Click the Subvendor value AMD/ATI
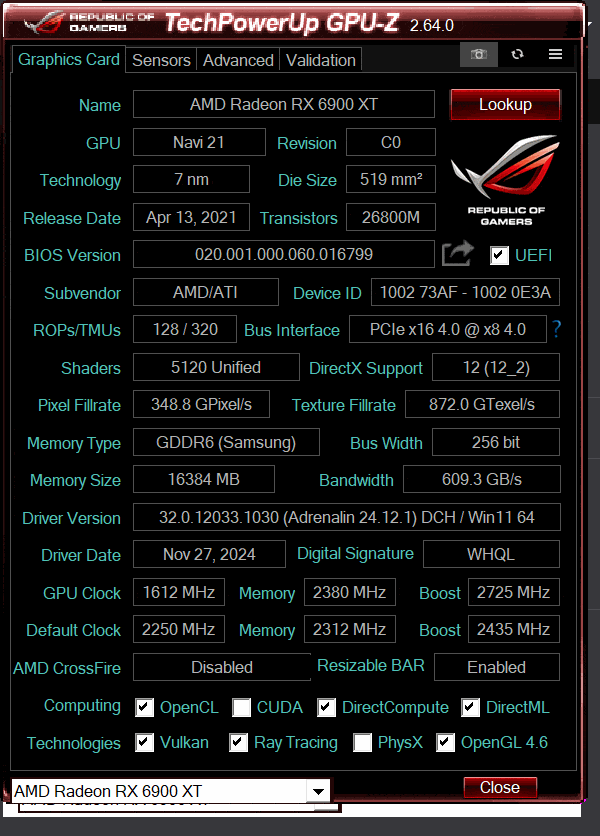 pyautogui.click(x=206, y=292)
